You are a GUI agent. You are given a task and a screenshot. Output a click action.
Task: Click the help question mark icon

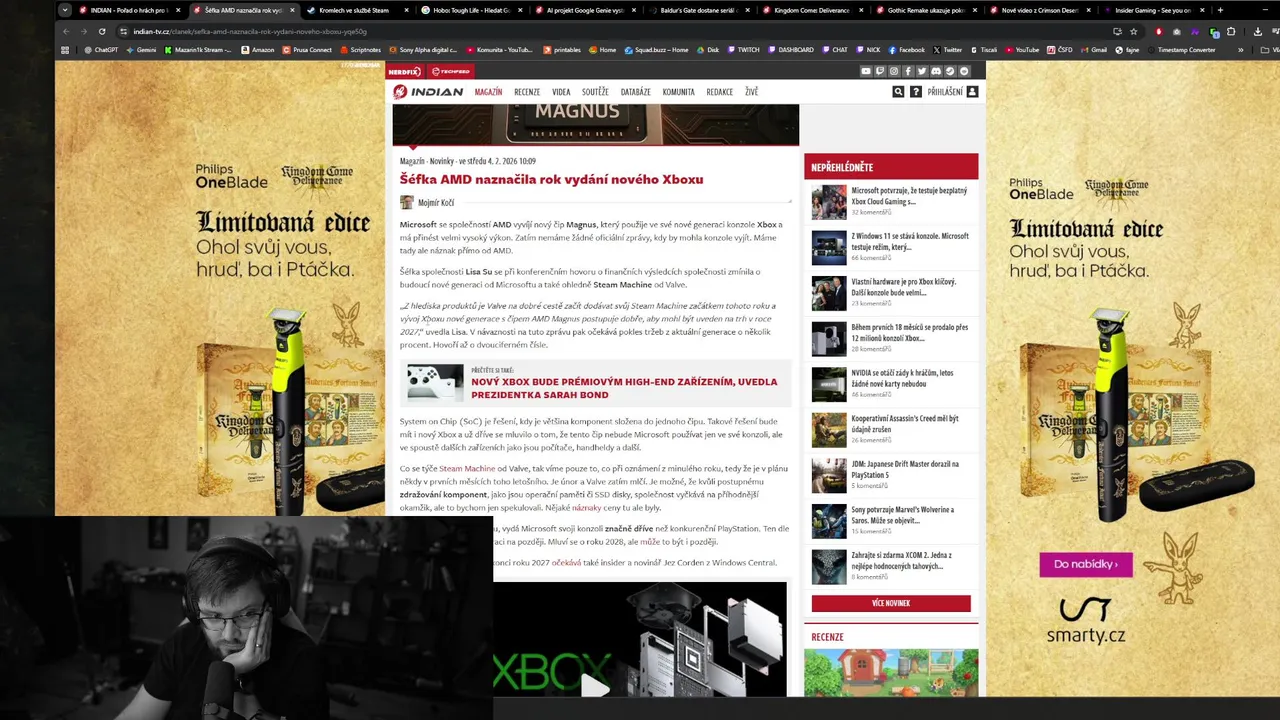[915, 92]
